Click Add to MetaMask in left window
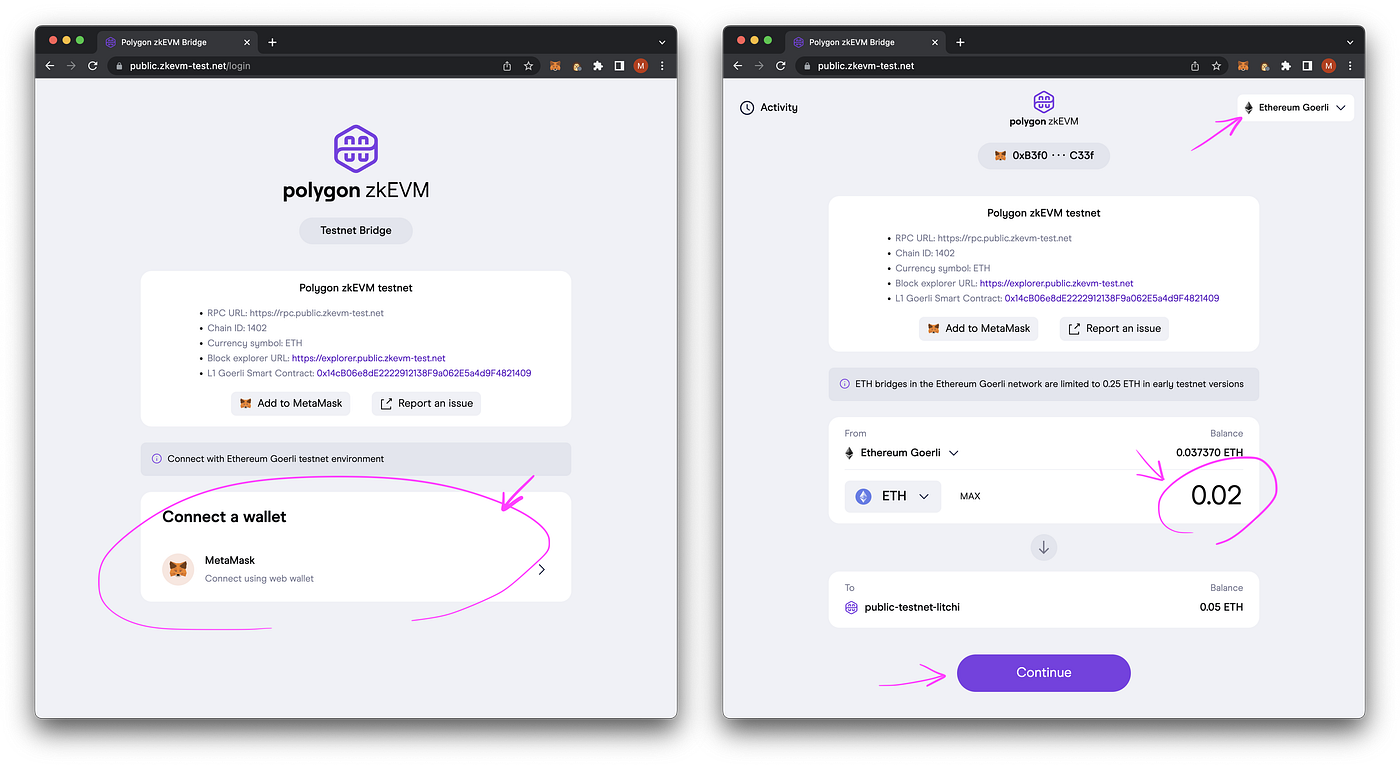Viewport: 1400px width, 768px height. point(291,403)
